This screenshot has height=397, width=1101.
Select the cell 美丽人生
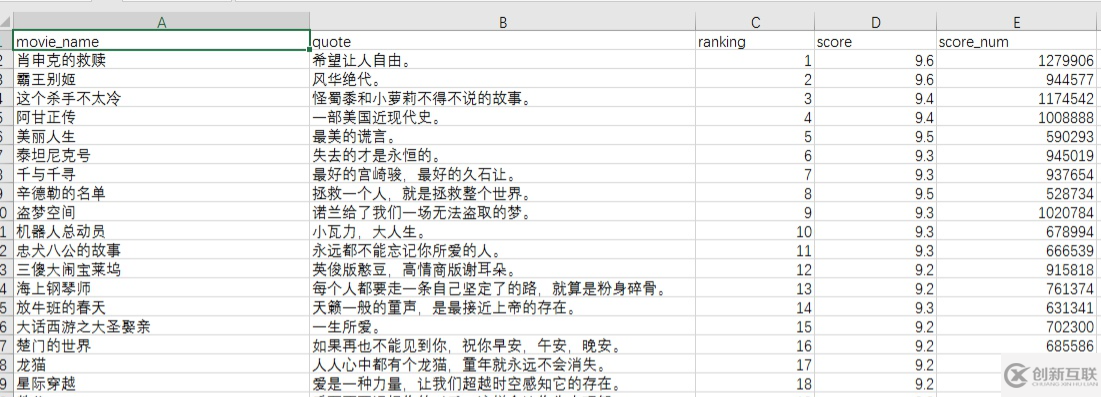(x=161, y=137)
